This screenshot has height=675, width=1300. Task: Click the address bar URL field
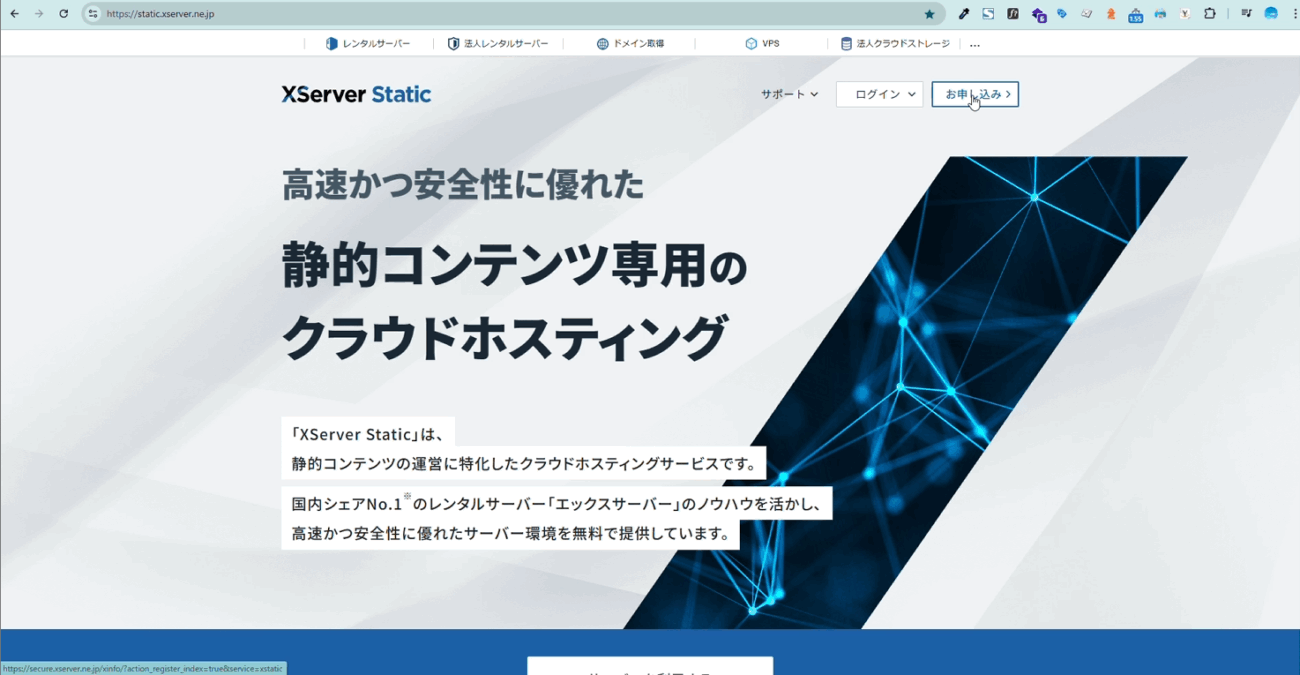click(500, 14)
